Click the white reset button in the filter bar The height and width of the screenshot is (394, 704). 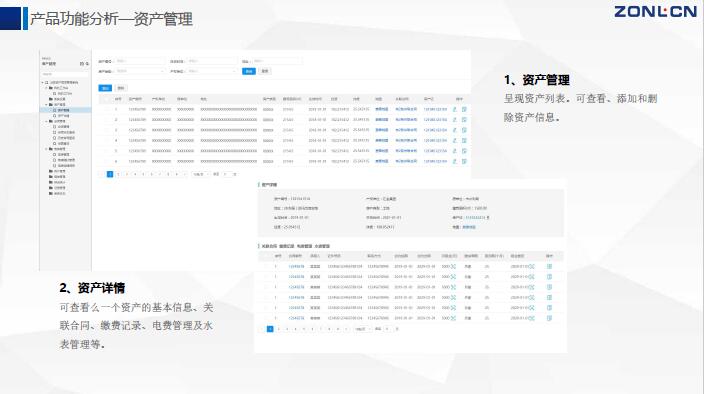265,71
